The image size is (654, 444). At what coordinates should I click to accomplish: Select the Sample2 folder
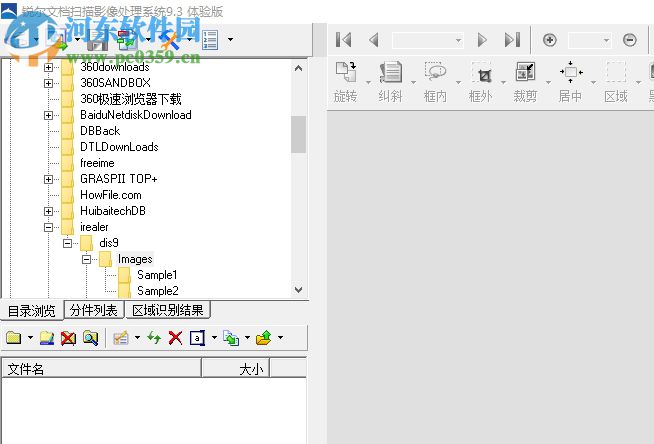158,291
